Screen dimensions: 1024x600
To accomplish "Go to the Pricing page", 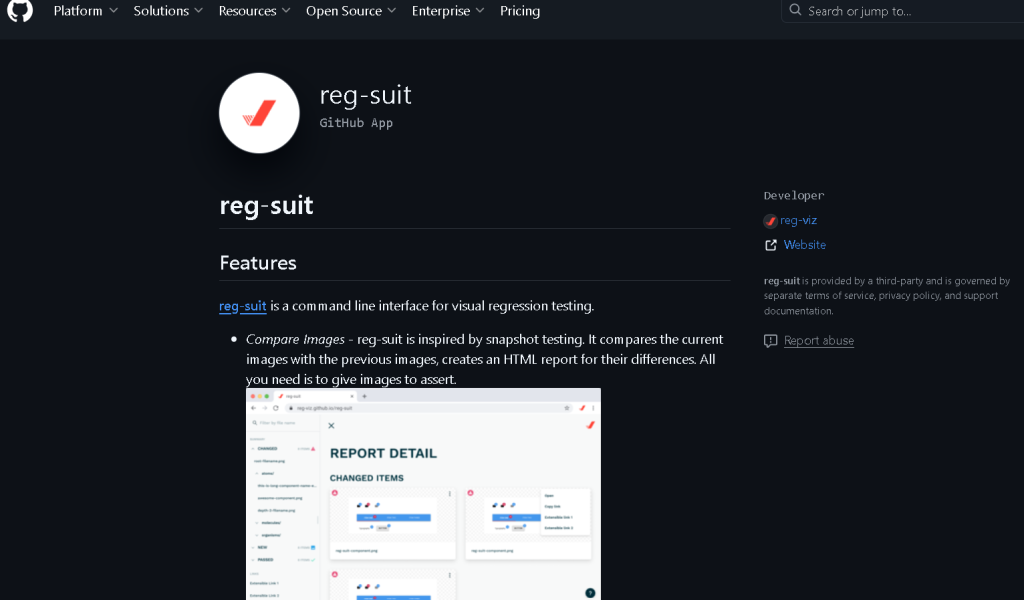I will (x=520, y=11).
